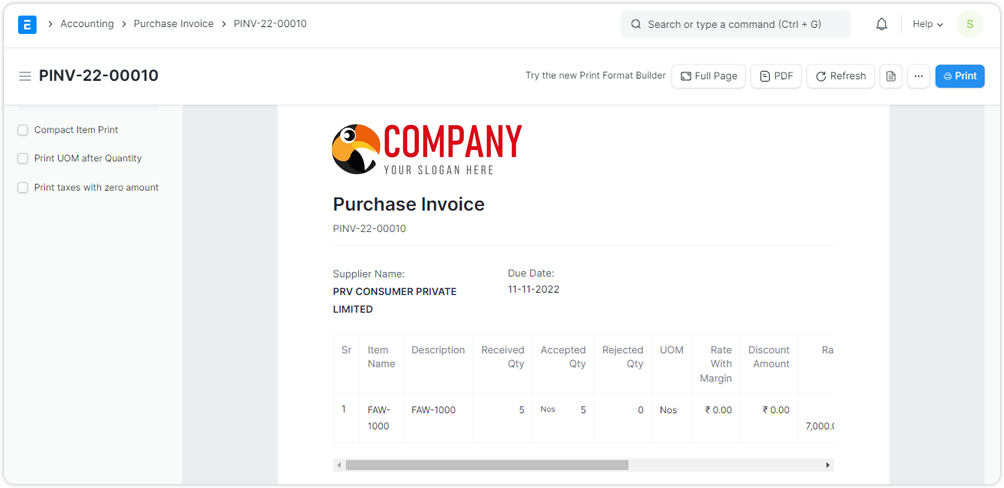Screen dimensions: 1004x488
Task: Toggle the sidebar hamburger menu icon
Action: pyautogui.click(x=25, y=76)
